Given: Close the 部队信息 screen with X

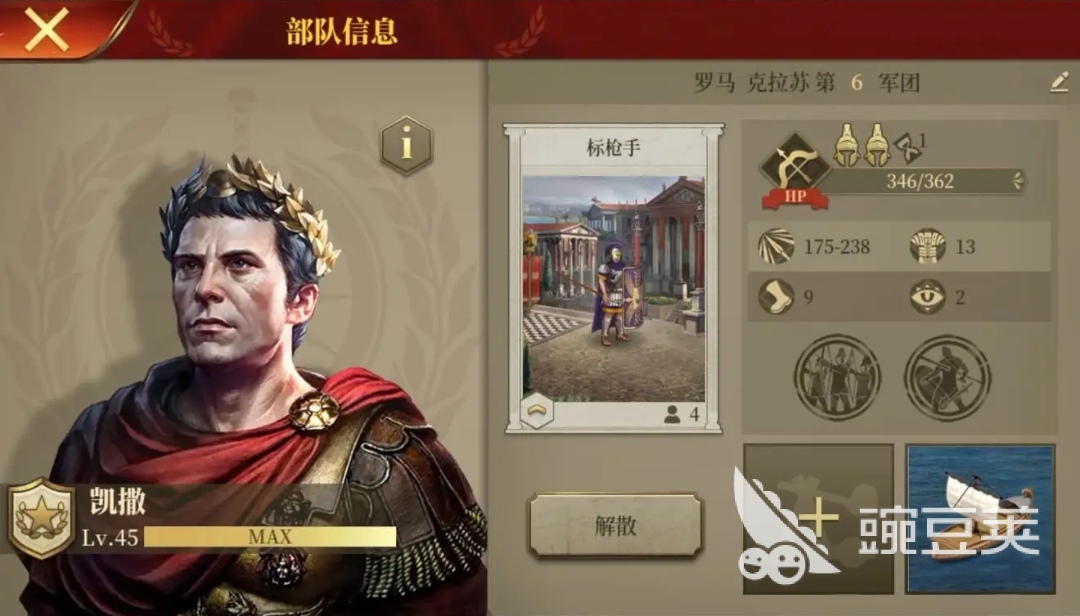Looking at the screenshot, I should pos(46,29).
